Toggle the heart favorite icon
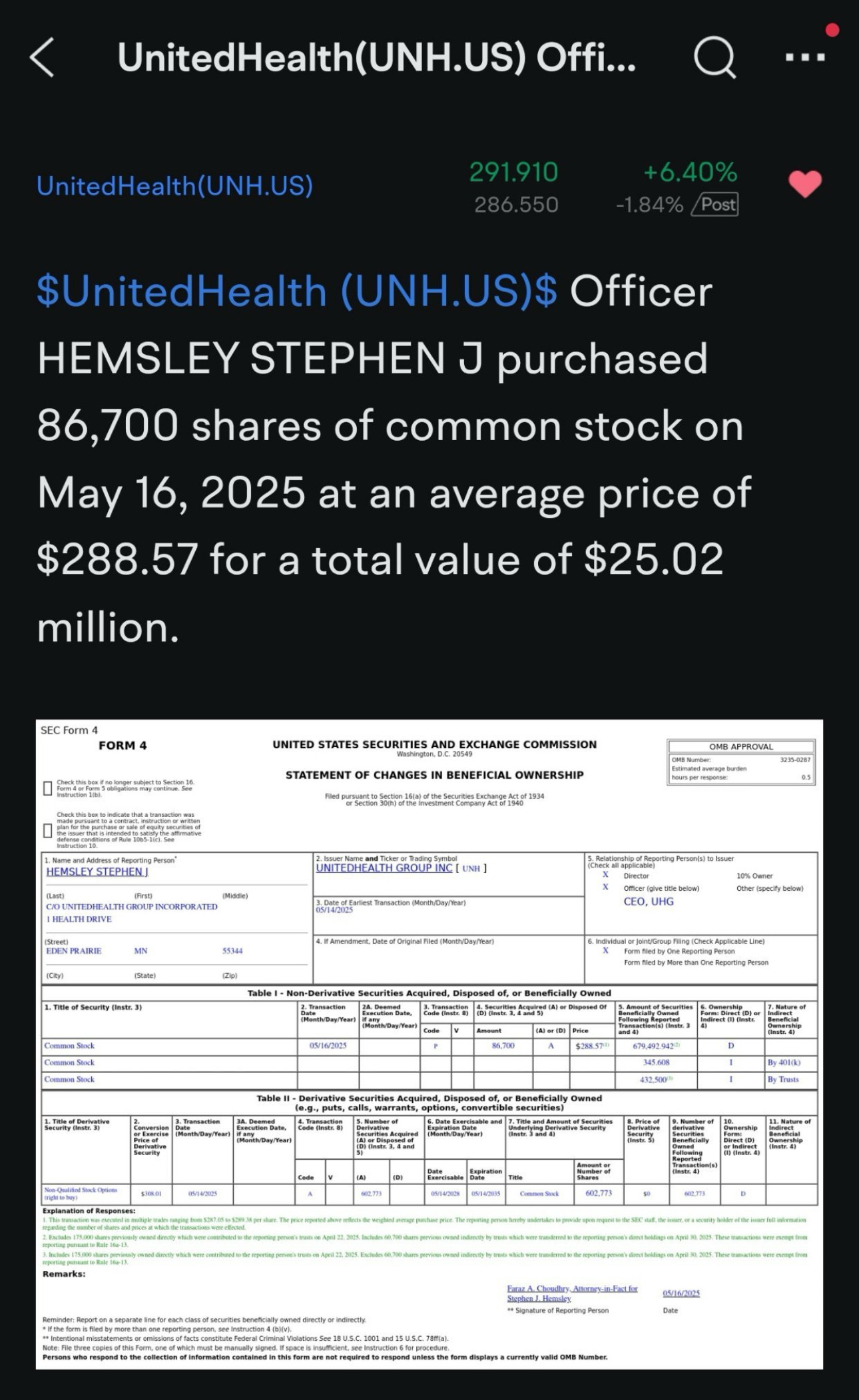Image resolution: width=859 pixels, height=1400 pixels. pyautogui.click(x=805, y=184)
